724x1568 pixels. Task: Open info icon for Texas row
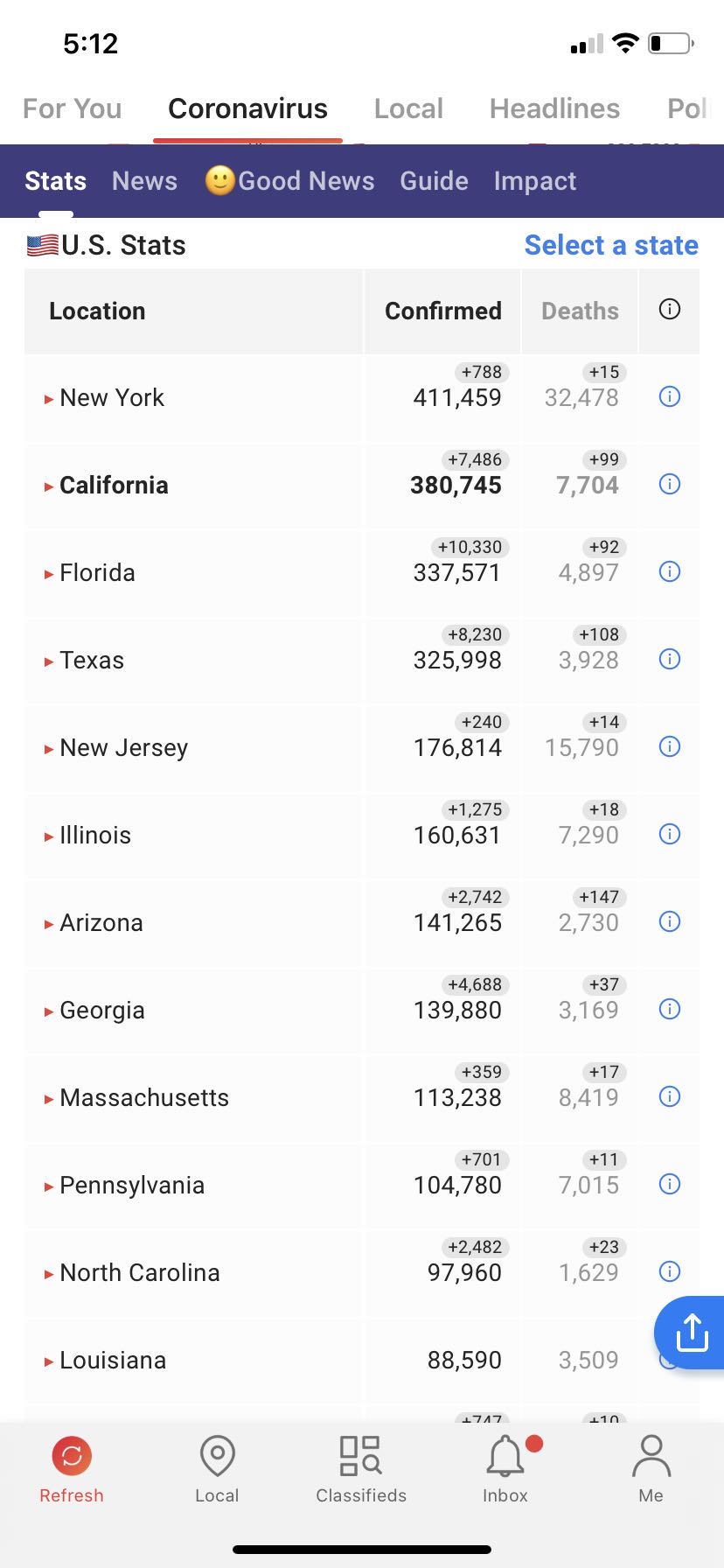(x=670, y=660)
